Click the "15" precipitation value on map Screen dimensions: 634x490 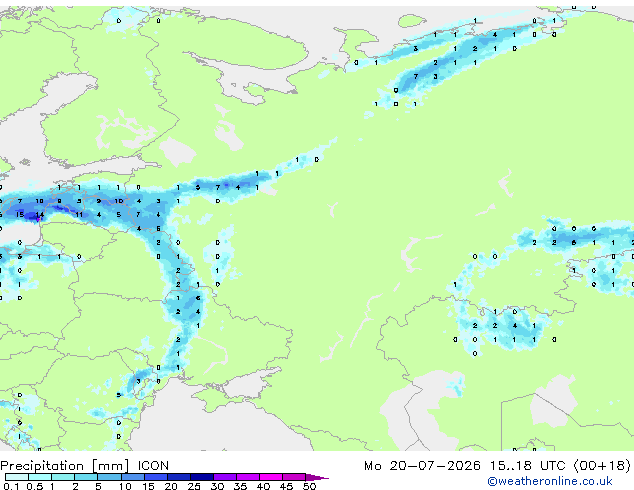[20, 214]
